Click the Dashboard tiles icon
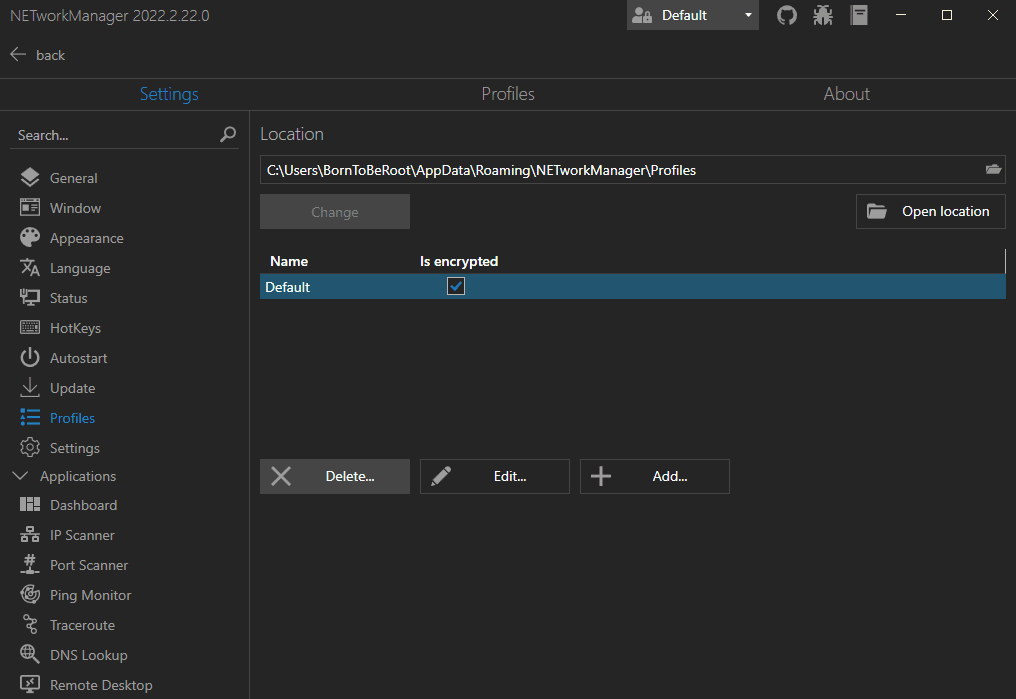Image resolution: width=1016 pixels, height=699 pixels. tap(30, 505)
